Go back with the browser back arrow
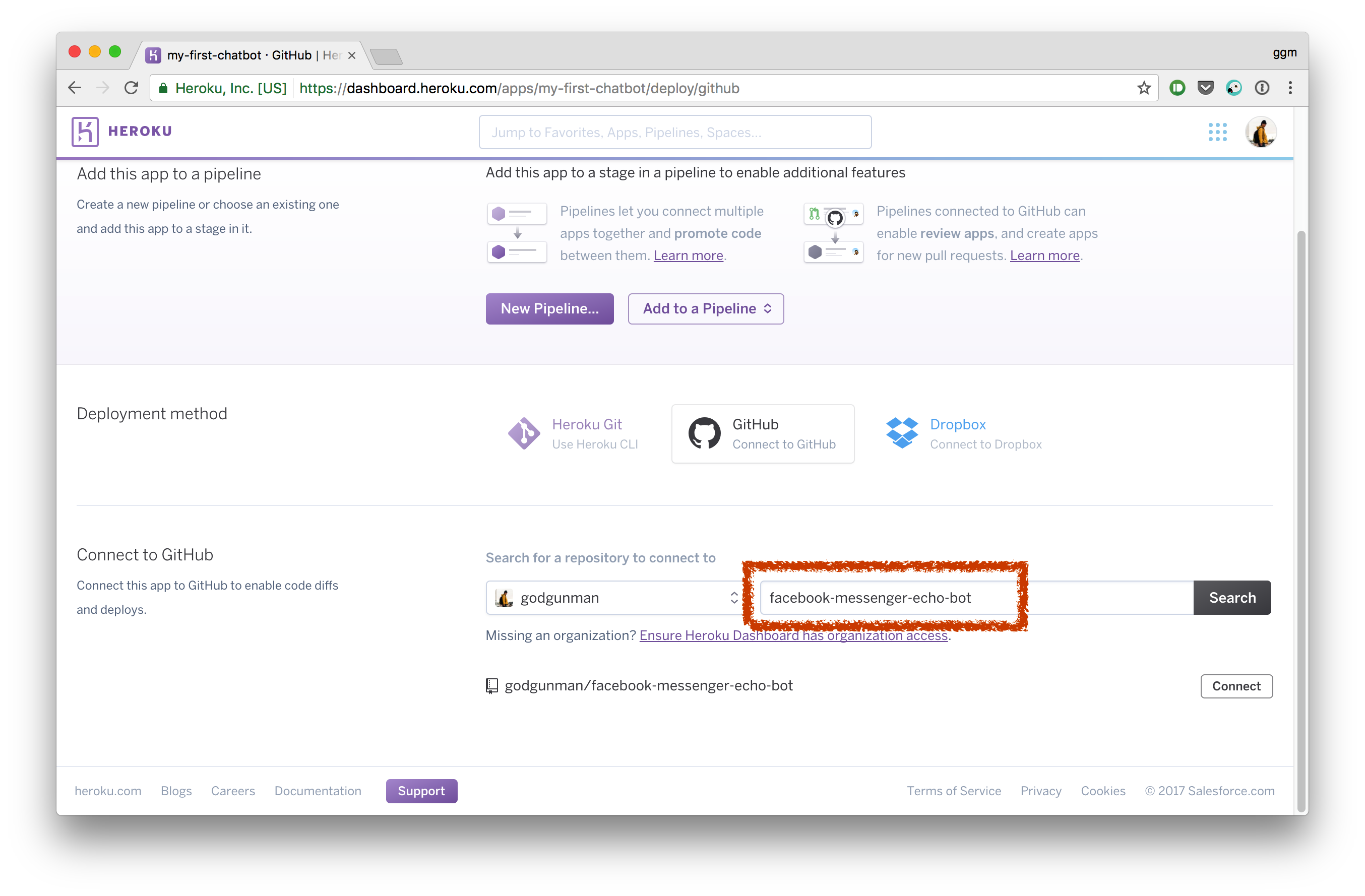The image size is (1365, 896). click(x=75, y=88)
